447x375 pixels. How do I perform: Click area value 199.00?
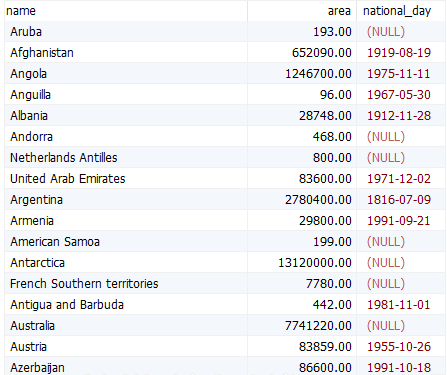pos(332,242)
